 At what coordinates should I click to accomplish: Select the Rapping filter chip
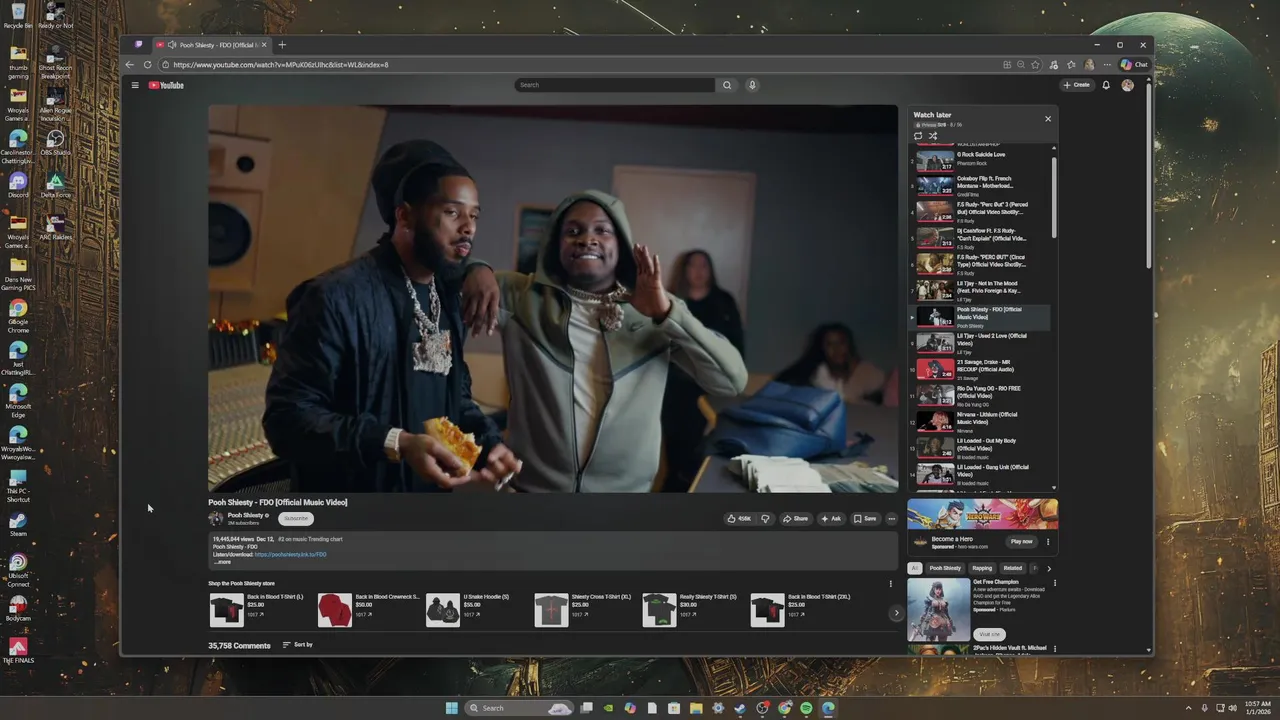pos(982,568)
